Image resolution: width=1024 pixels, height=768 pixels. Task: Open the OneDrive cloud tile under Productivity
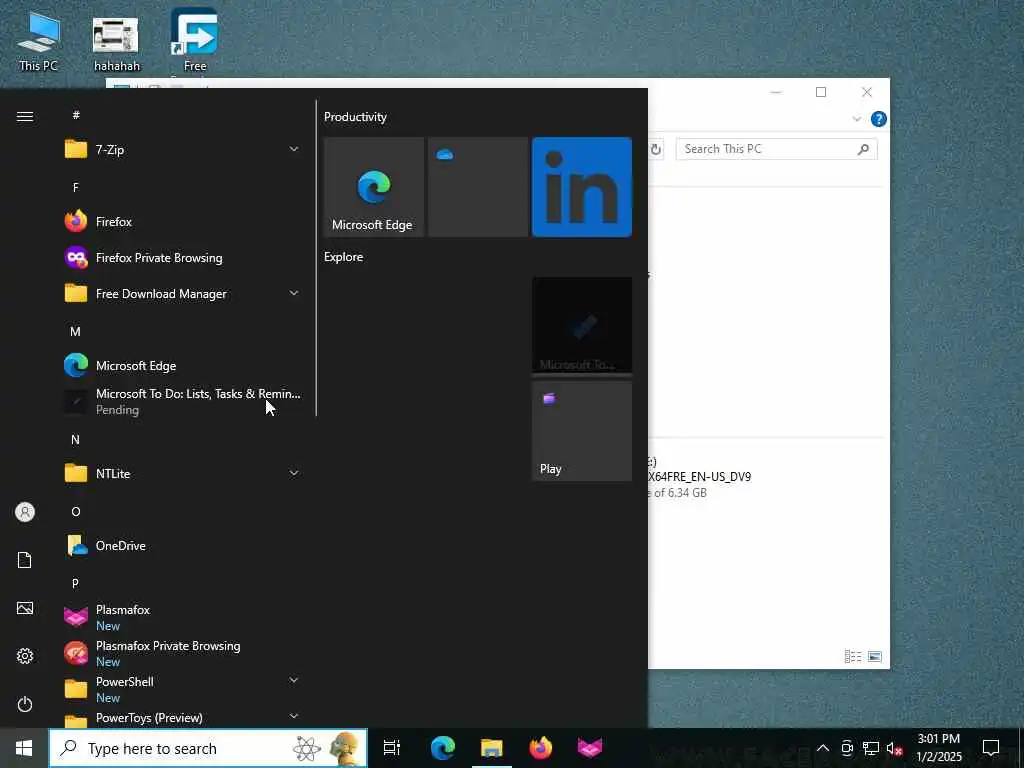[x=478, y=187]
